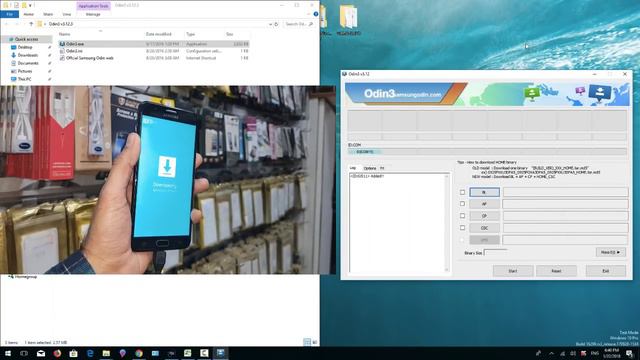Open the Manage ribbon tab
The height and width of the screenshot is (360, 640).
click(93, 14)
